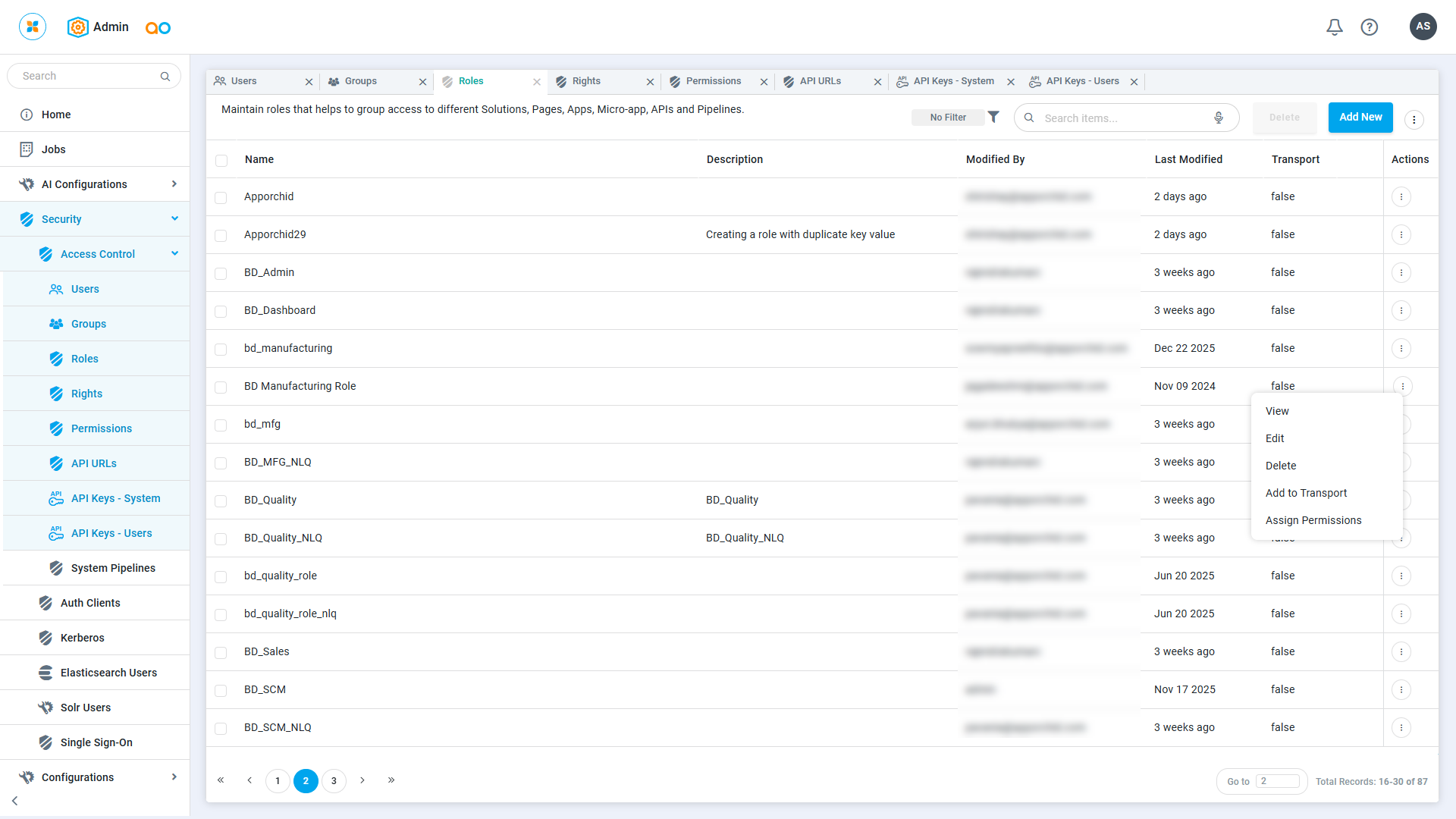
Task: Open the more options menu beside Add New
Action: click(x=1414, y=119)
